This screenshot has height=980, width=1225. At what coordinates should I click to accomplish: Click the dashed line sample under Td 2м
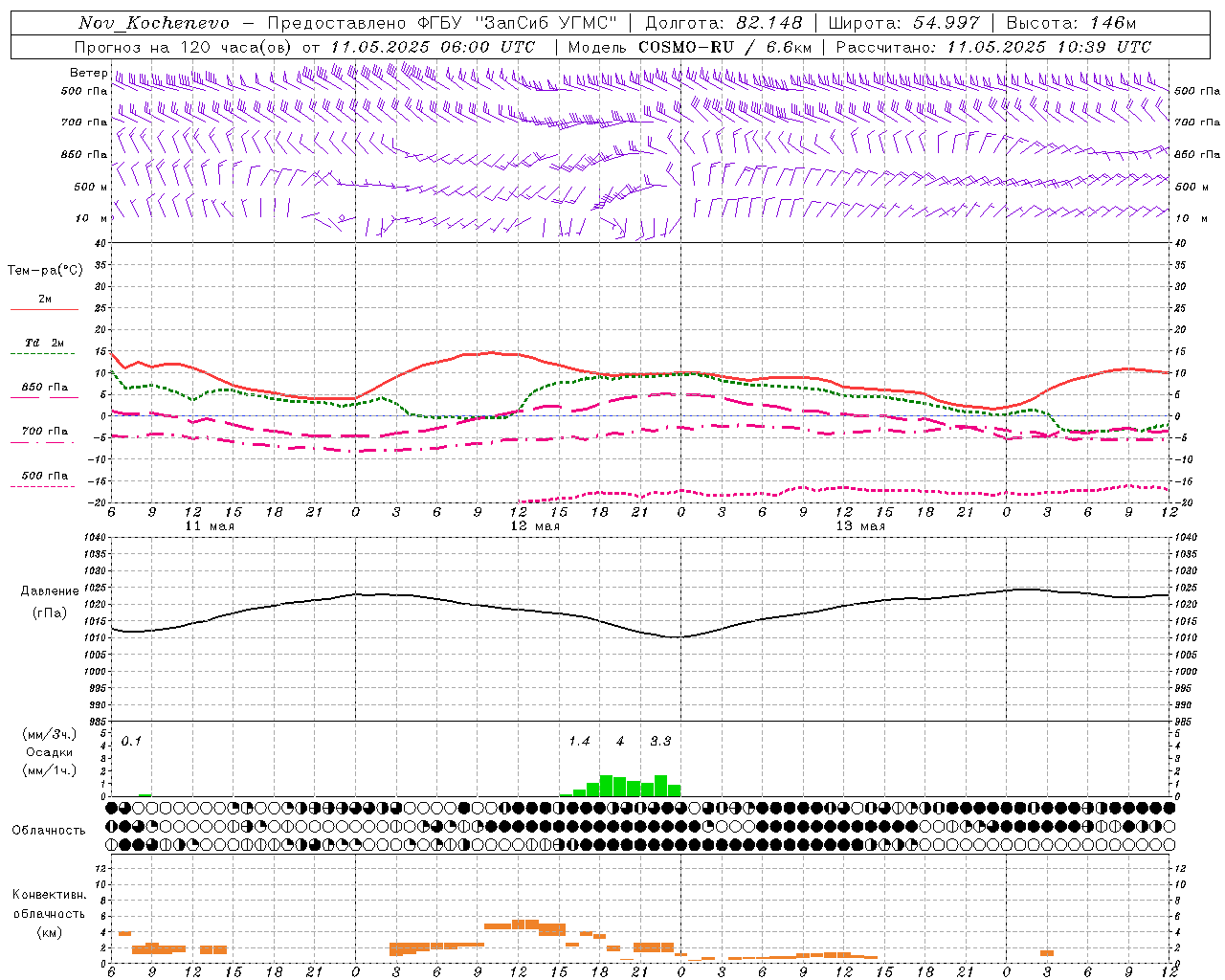pyautogui.click(x=44, y=353)
